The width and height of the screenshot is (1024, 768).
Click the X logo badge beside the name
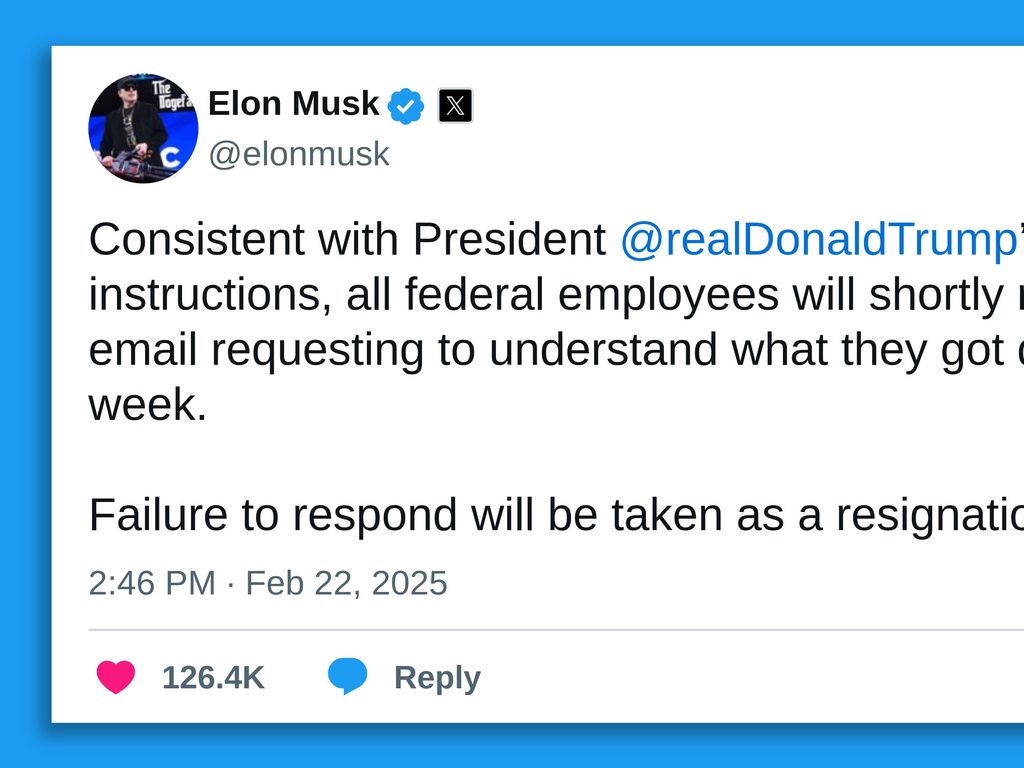[x=455, y=105]
